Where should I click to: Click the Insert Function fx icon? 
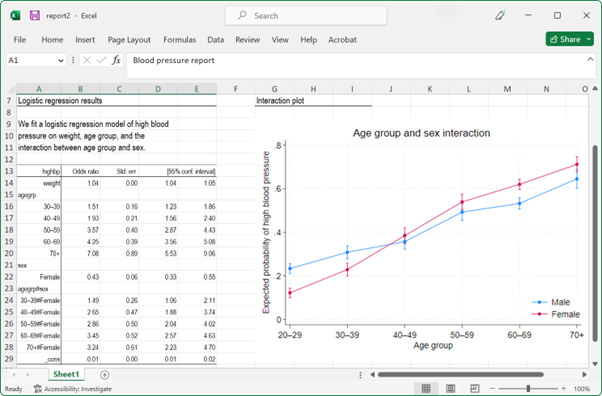click(116, 60)
